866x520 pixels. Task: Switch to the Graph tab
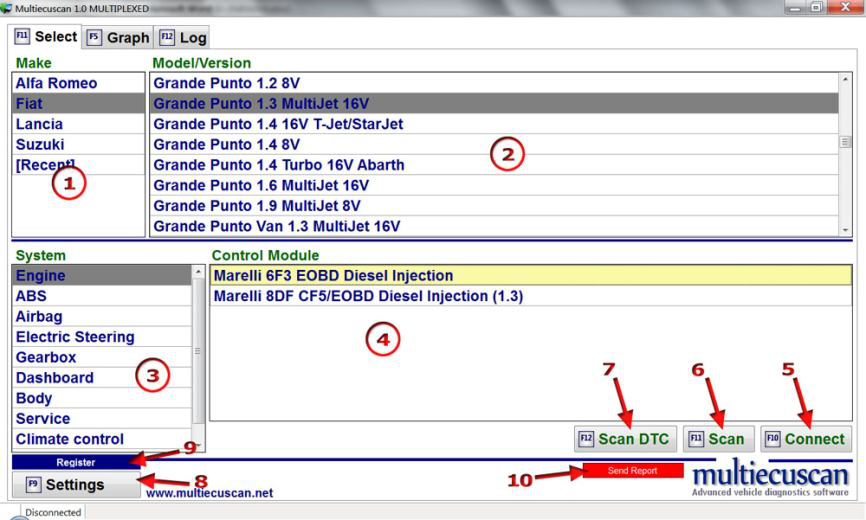pyautogui.click(x=118, y=38)
